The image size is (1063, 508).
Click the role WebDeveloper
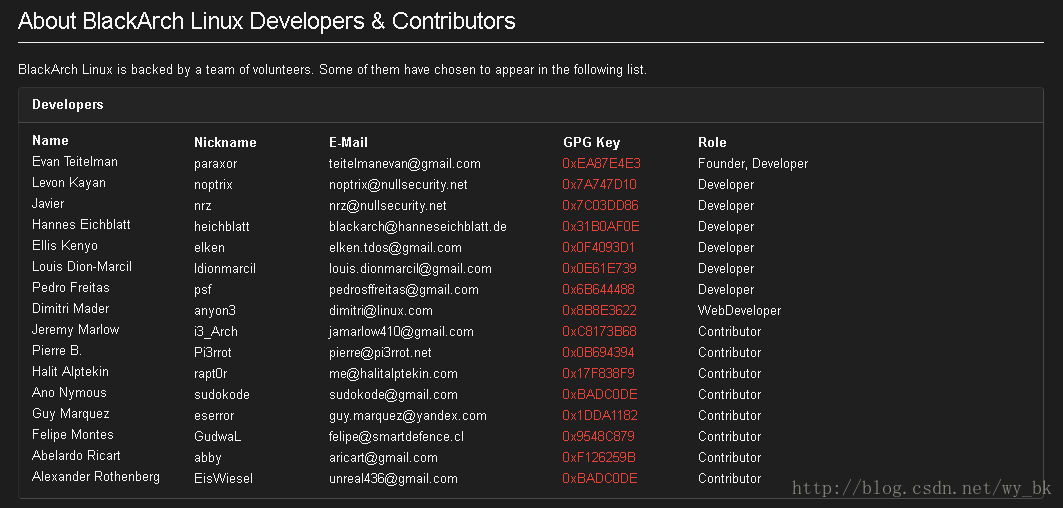[x=739, y=311]
